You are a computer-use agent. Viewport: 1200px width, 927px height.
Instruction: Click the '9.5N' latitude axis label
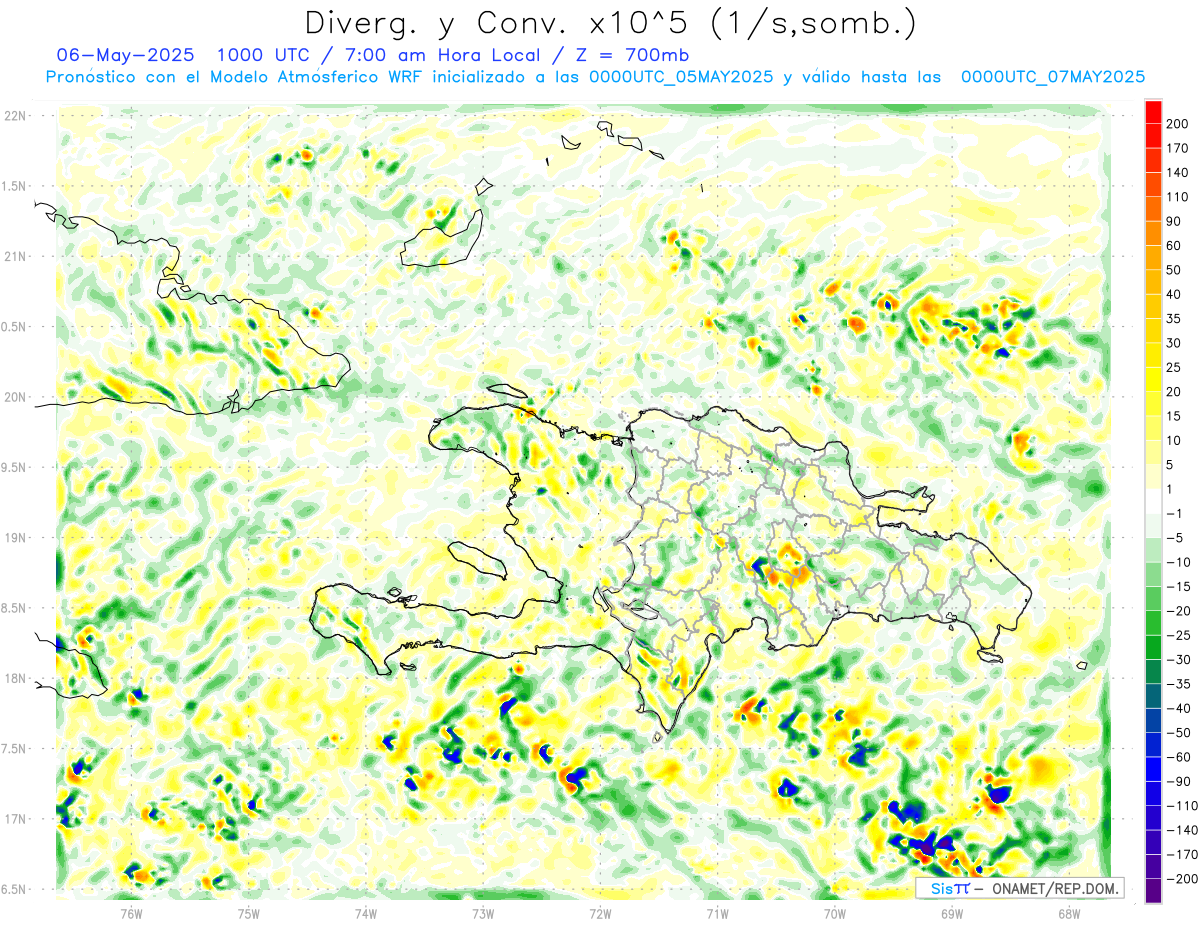14,467
